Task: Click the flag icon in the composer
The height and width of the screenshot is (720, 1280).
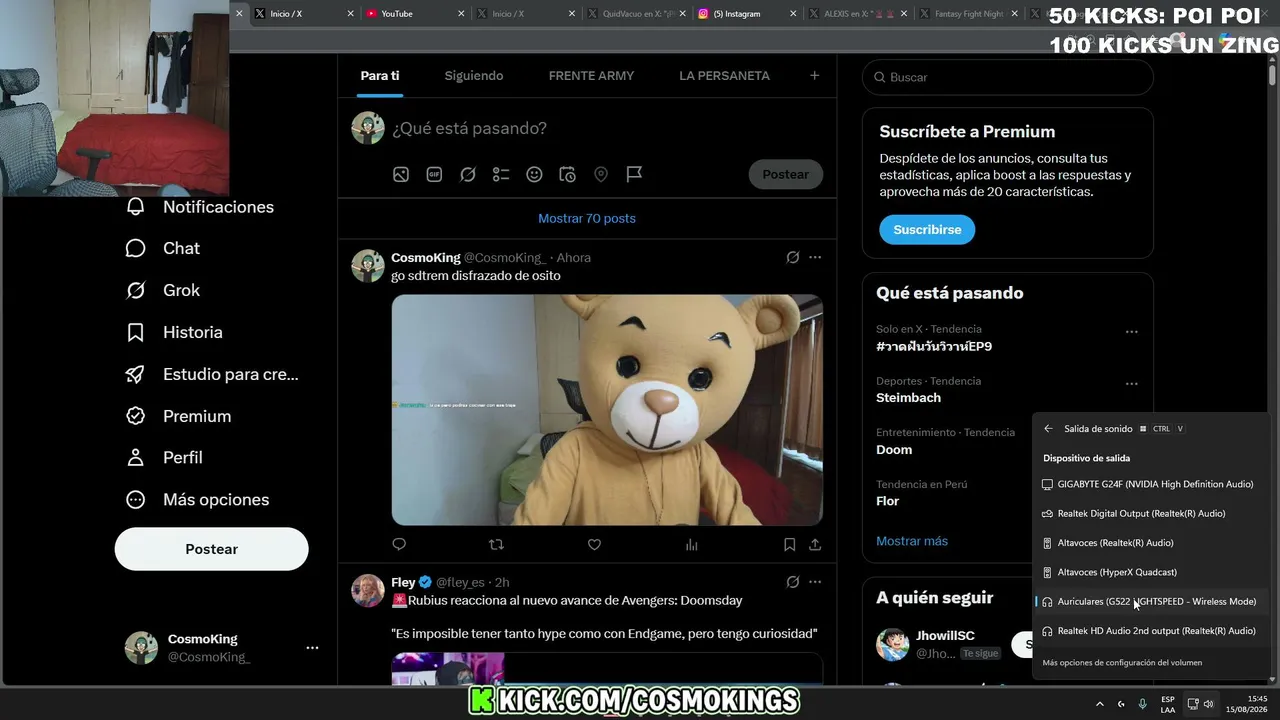Action: pos(634,174)
